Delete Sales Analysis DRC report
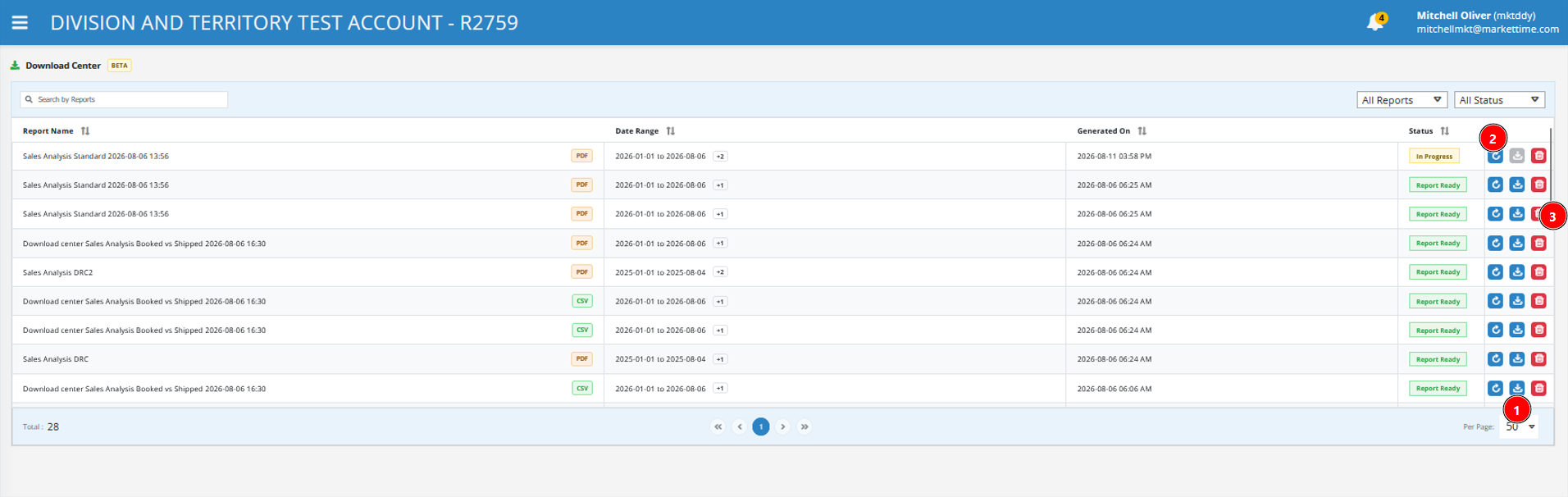 [1539, 359]
